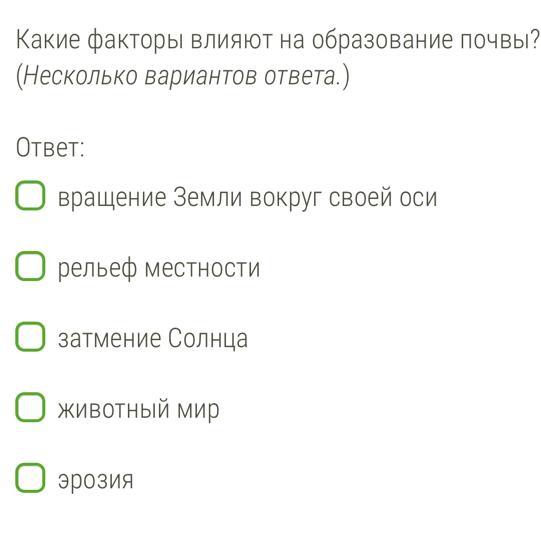Click the question text about образование почвы
Viewport: 541px width, 542px height.
coord(278,41)
